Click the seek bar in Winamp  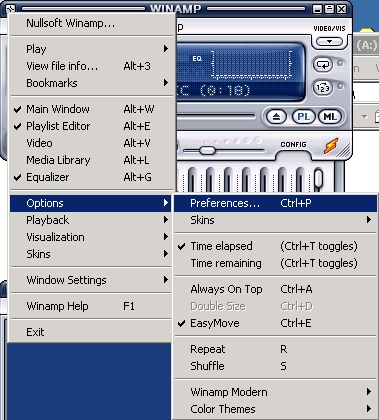[x=216, y=116]
